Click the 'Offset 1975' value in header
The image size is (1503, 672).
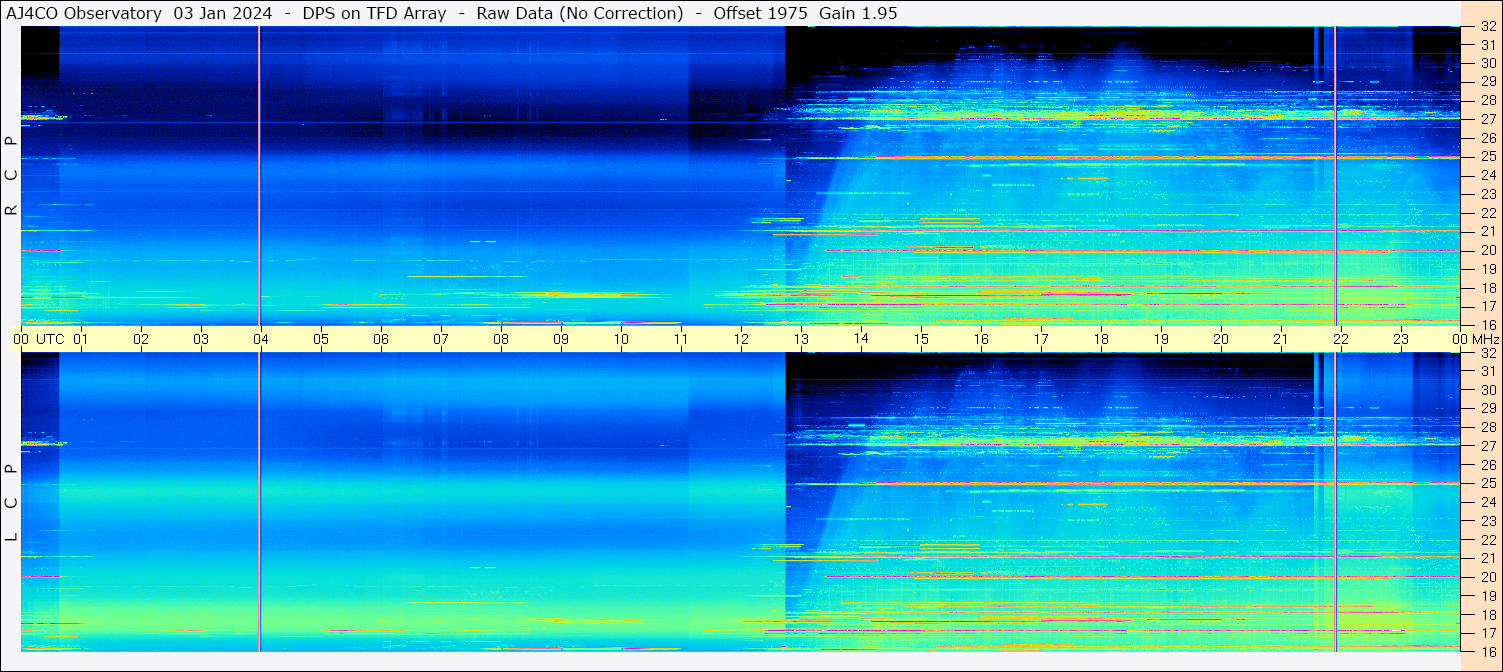coord(761,13)
